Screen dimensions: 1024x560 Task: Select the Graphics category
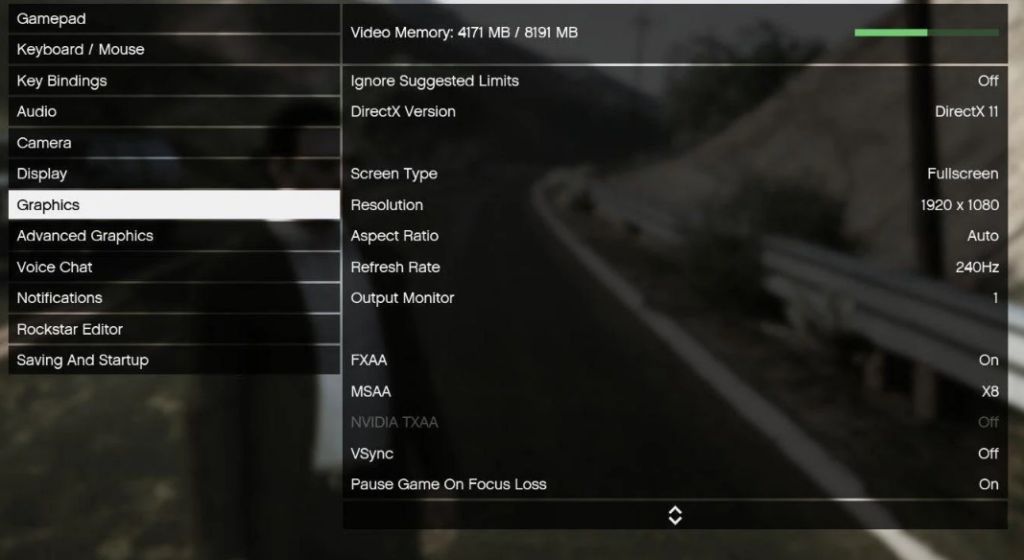coord(174,205)
